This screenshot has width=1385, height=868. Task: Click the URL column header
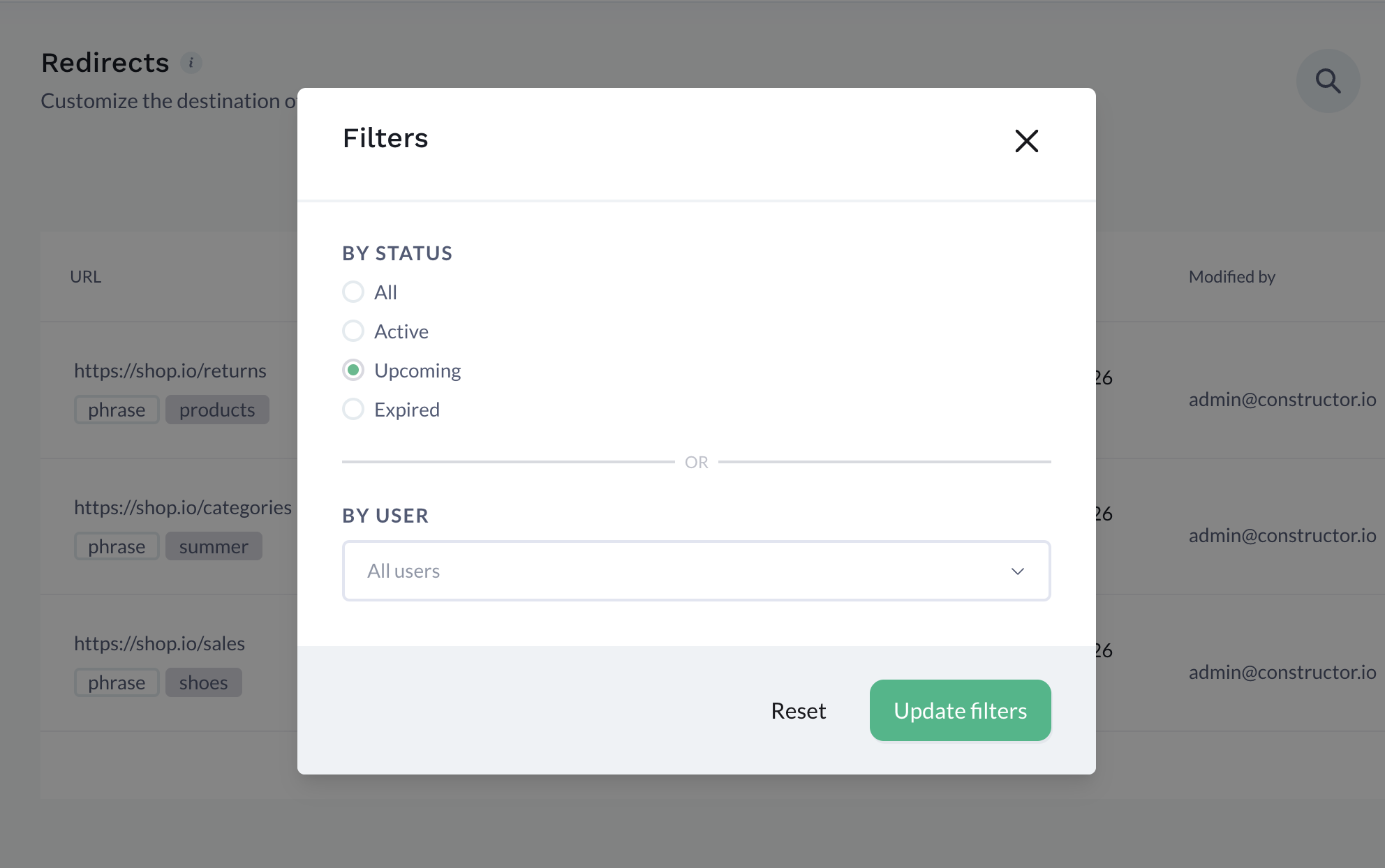(x=86, y=277)
